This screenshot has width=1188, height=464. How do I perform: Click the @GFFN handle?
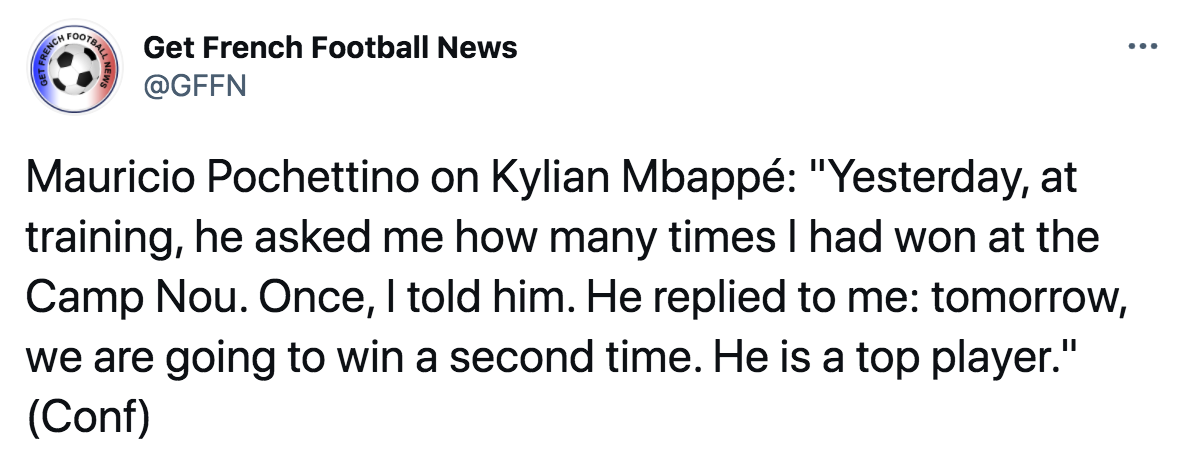pyautogui.click(x=195, y=85)
